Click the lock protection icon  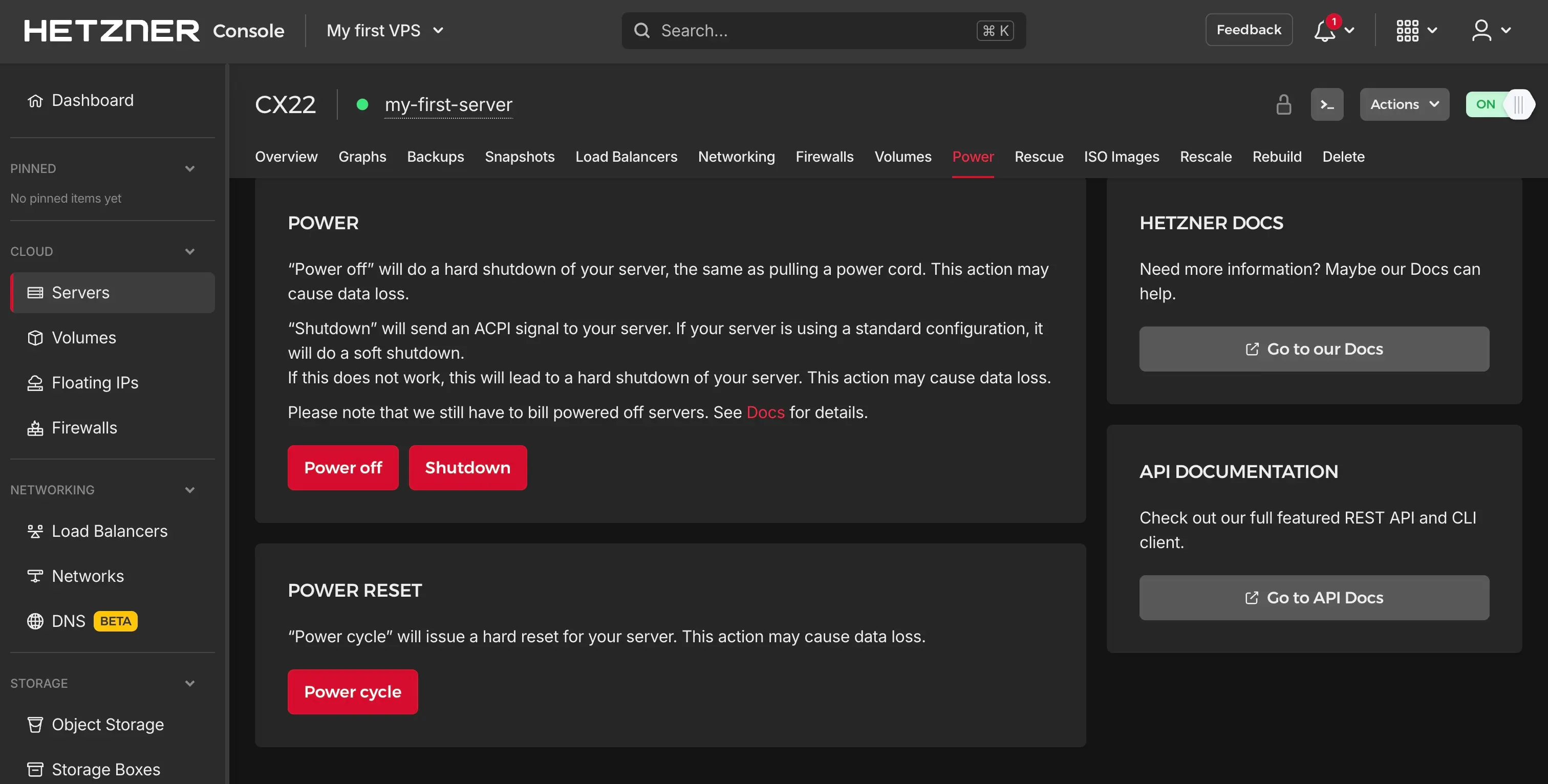click(x=1283, y=104)
